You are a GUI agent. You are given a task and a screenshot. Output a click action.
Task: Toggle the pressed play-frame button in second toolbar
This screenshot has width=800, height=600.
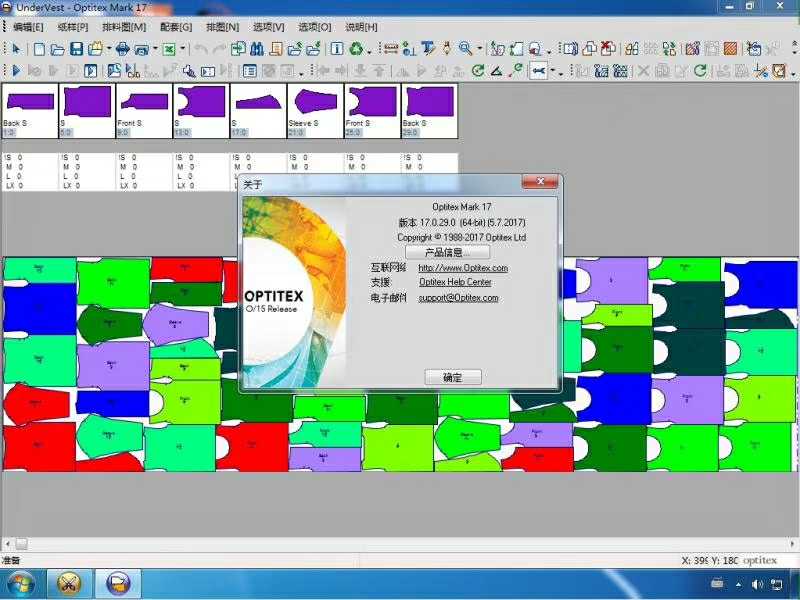click(x=90, y=70)
